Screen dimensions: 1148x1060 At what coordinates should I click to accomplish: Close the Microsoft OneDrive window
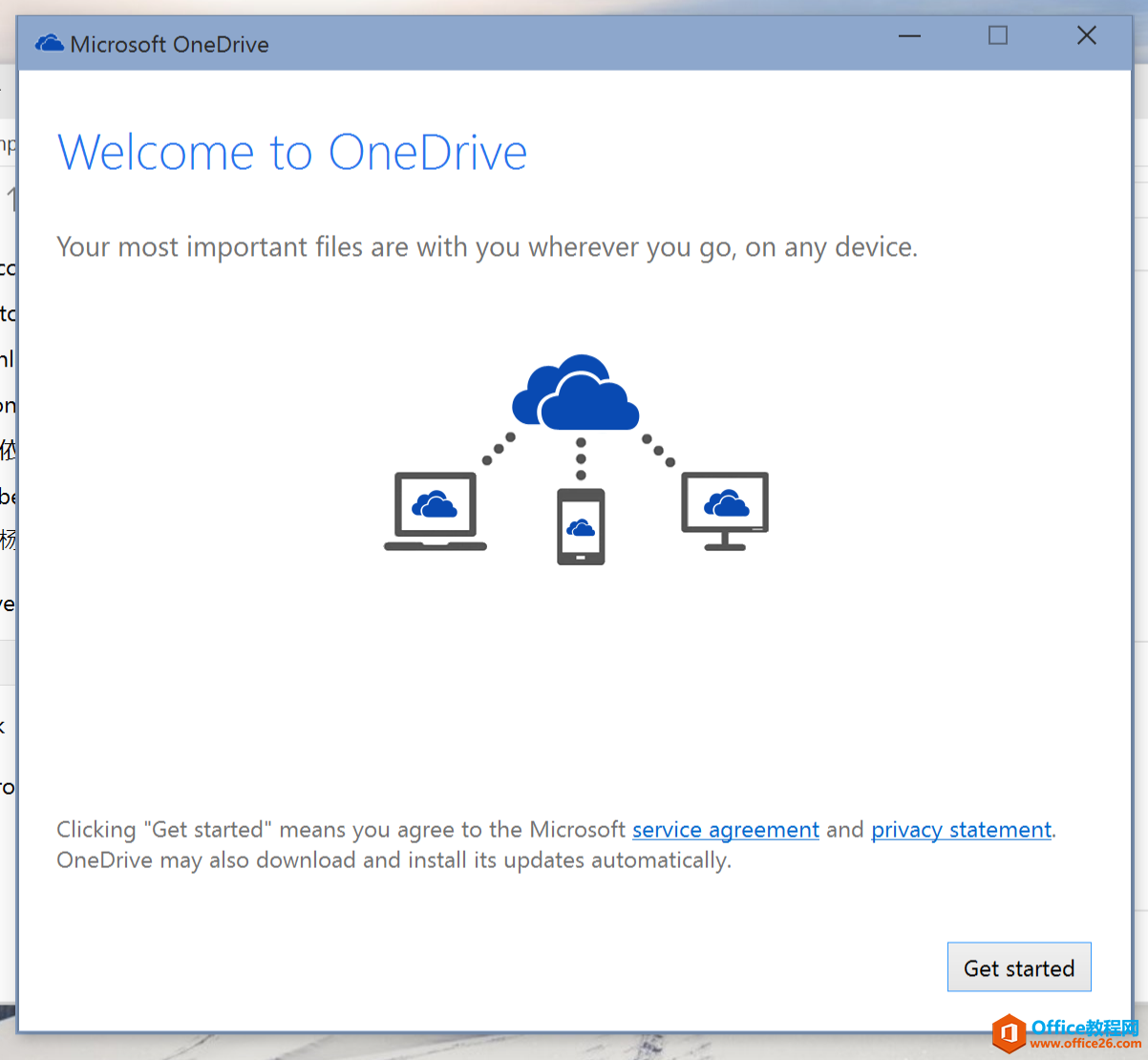coord(1087,36)
